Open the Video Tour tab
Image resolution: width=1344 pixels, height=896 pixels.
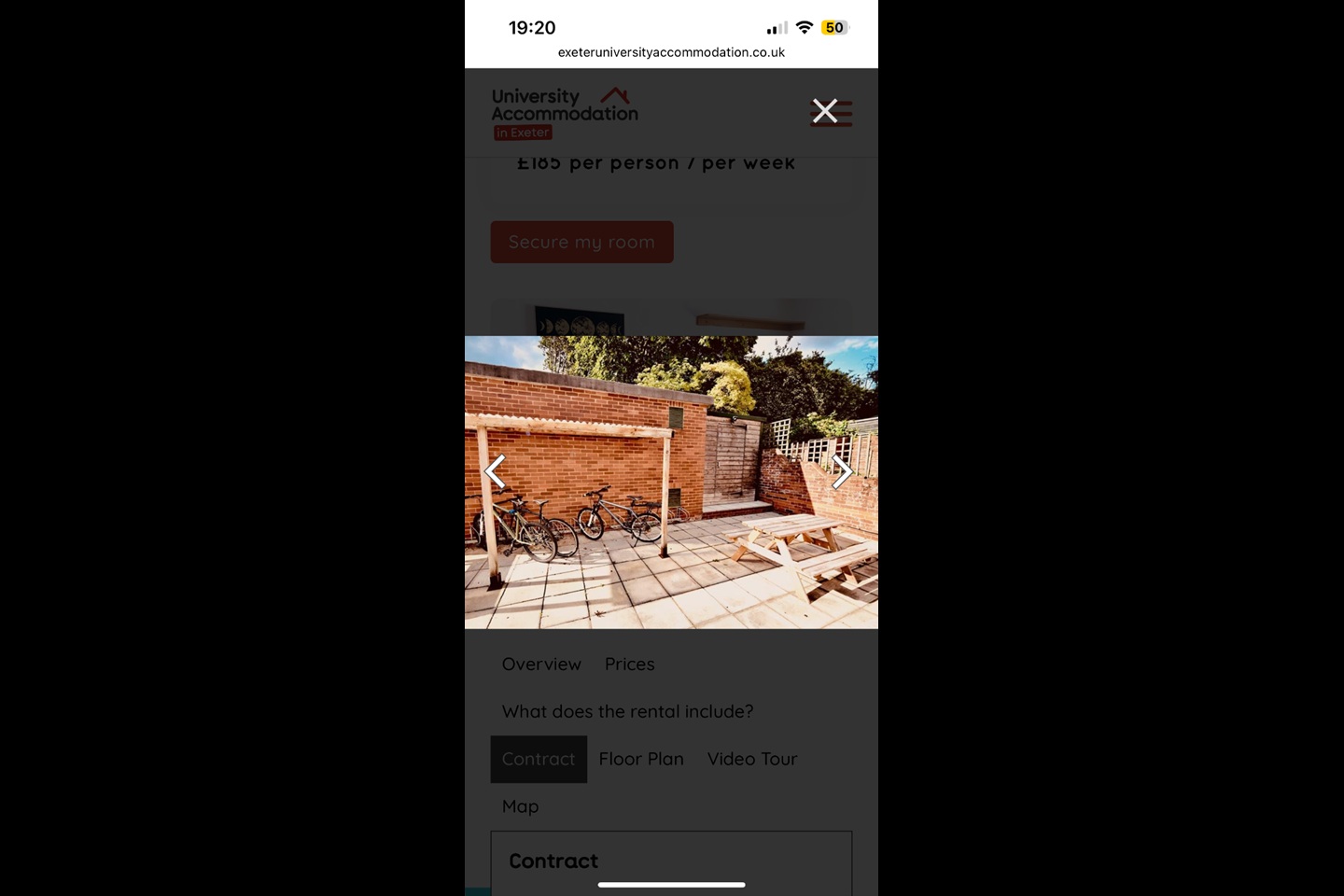pyautogui.click(x=752, y=760)
